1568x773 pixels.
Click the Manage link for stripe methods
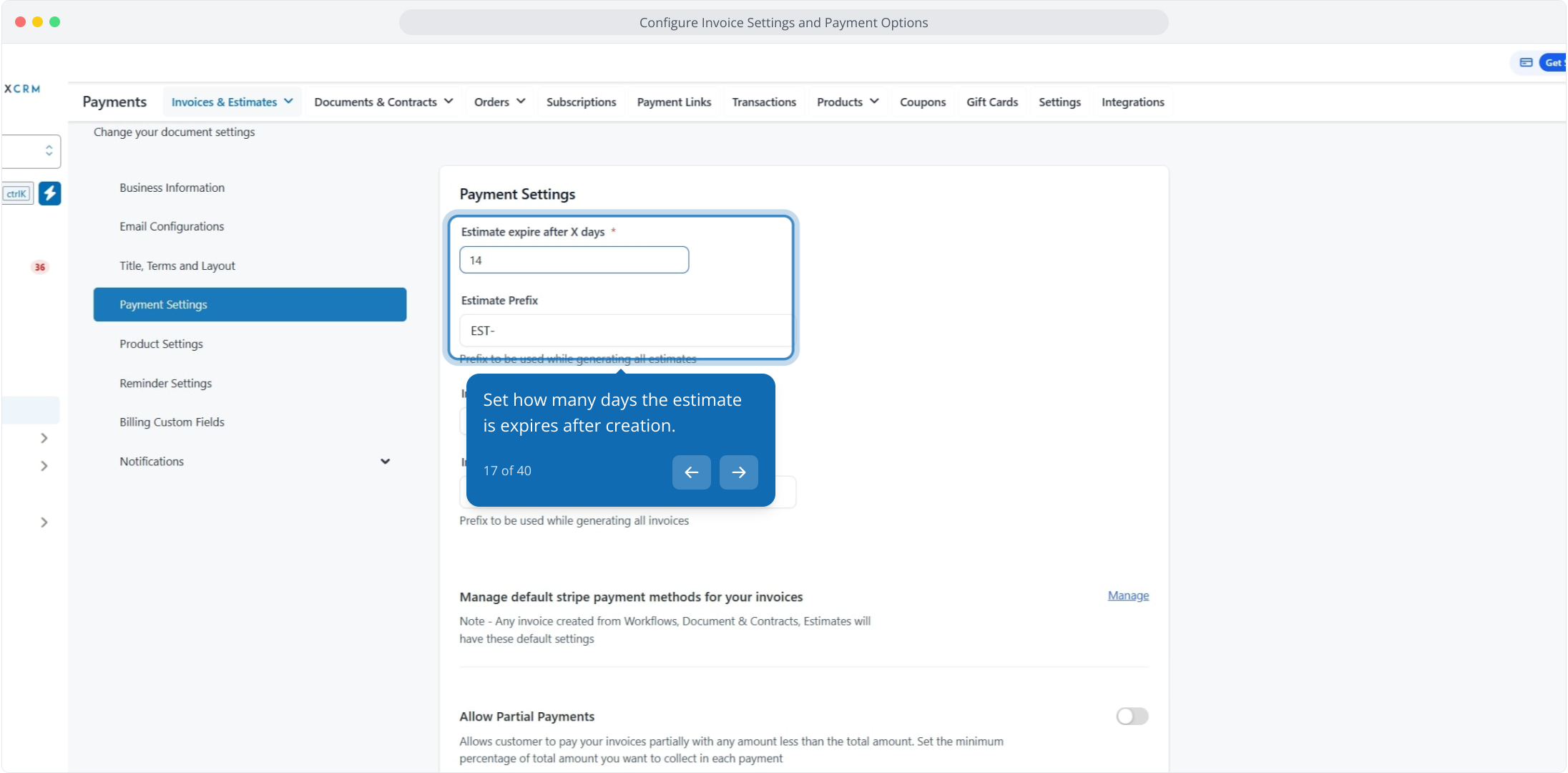coord(1128,595)
